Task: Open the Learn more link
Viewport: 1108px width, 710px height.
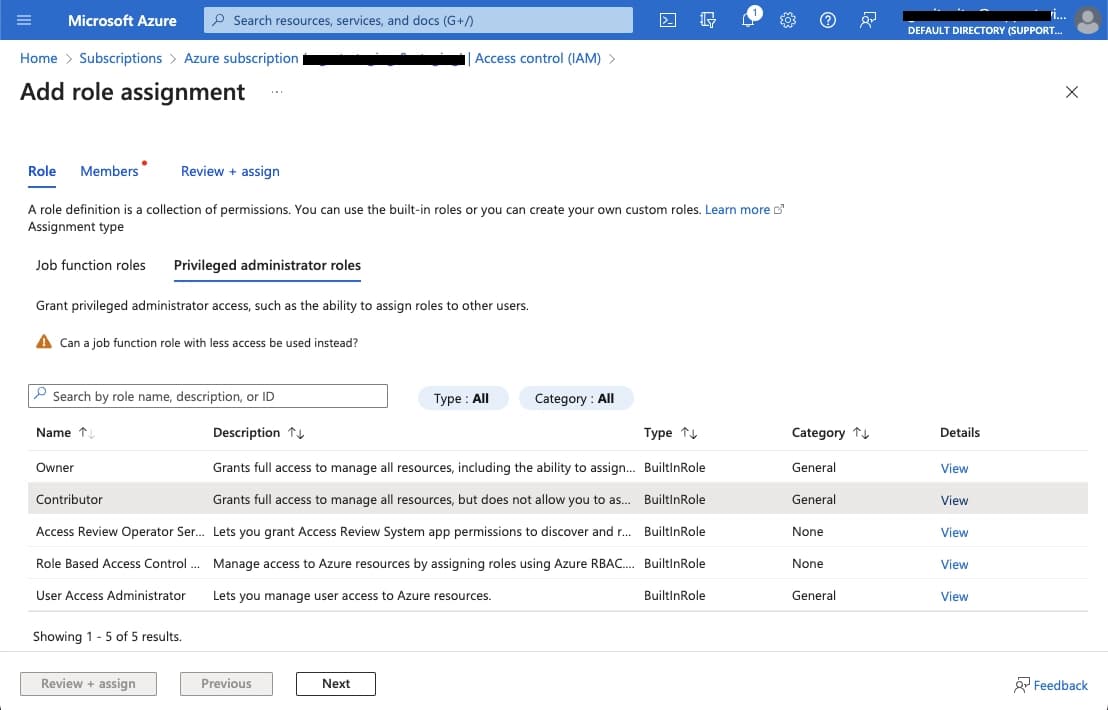Action: tap(737, 209)
